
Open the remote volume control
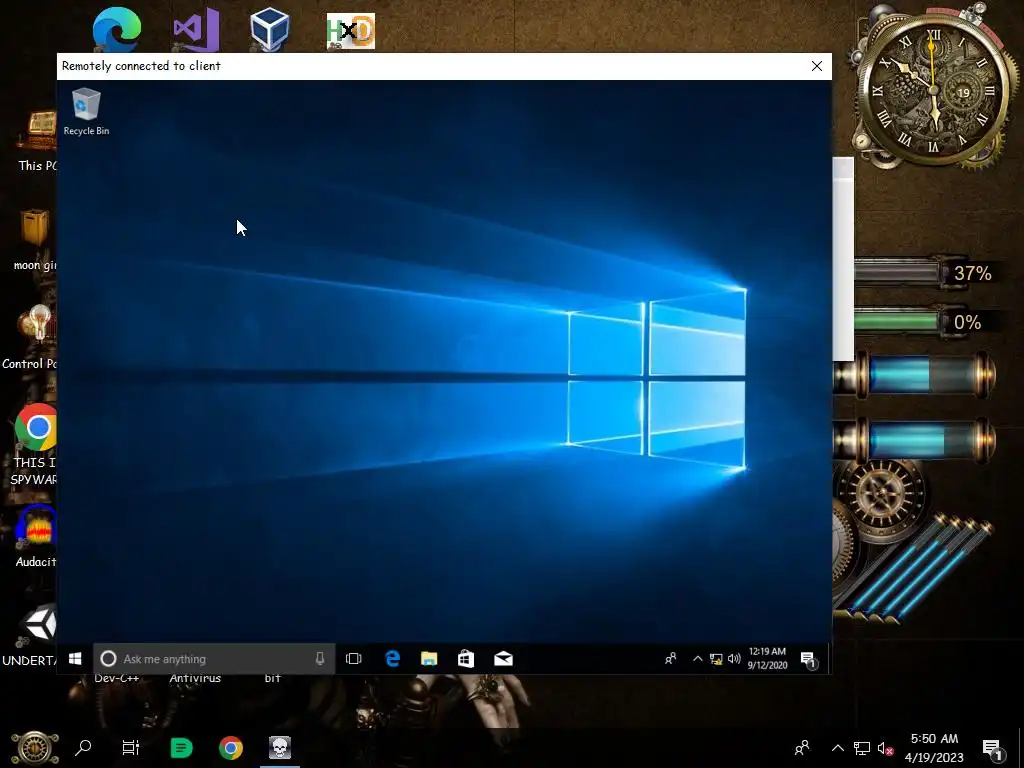[734, 659]
